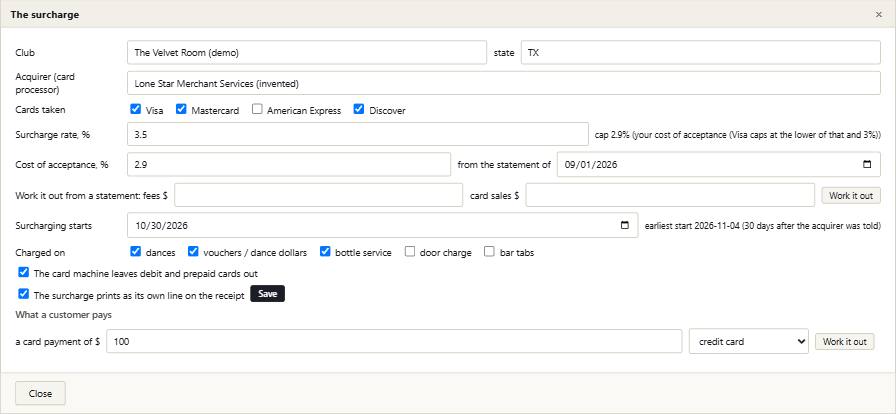Image resolution: width=896 pixels, height=414 pixels.
Task: Untick the Visa checkbox
Action: (x=135, y=109)
